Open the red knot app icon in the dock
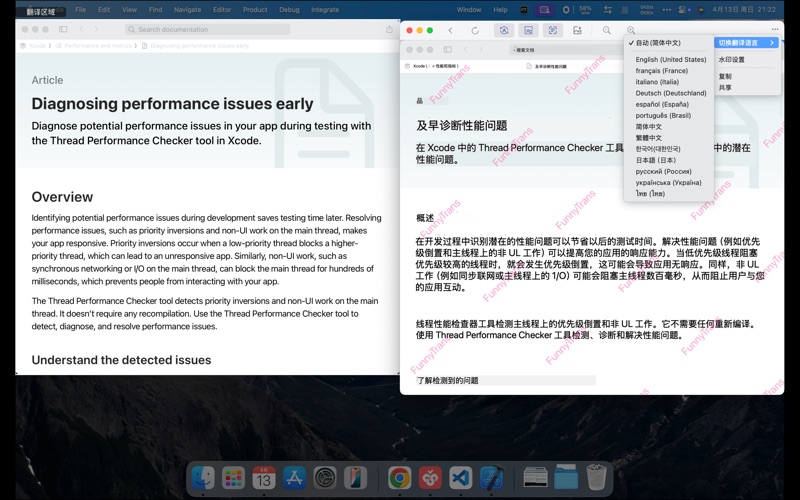 [430, 478]
